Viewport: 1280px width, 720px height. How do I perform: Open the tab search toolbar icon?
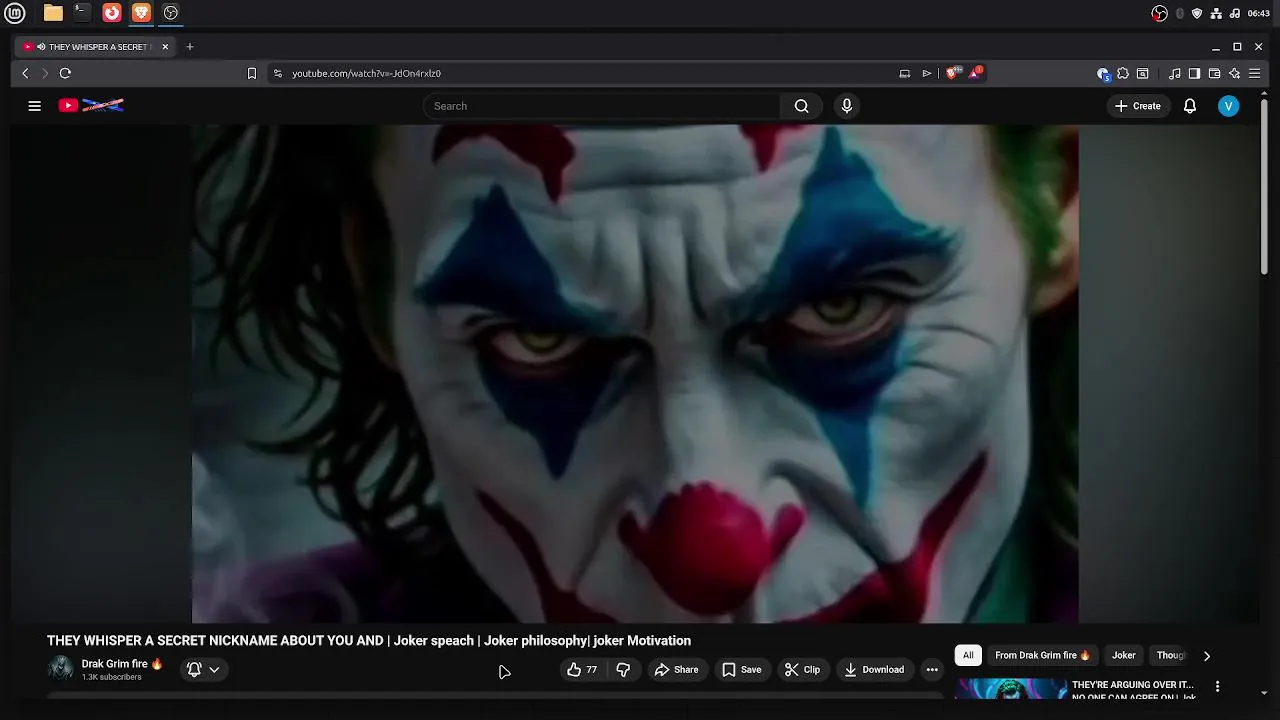pos(1143,73)
